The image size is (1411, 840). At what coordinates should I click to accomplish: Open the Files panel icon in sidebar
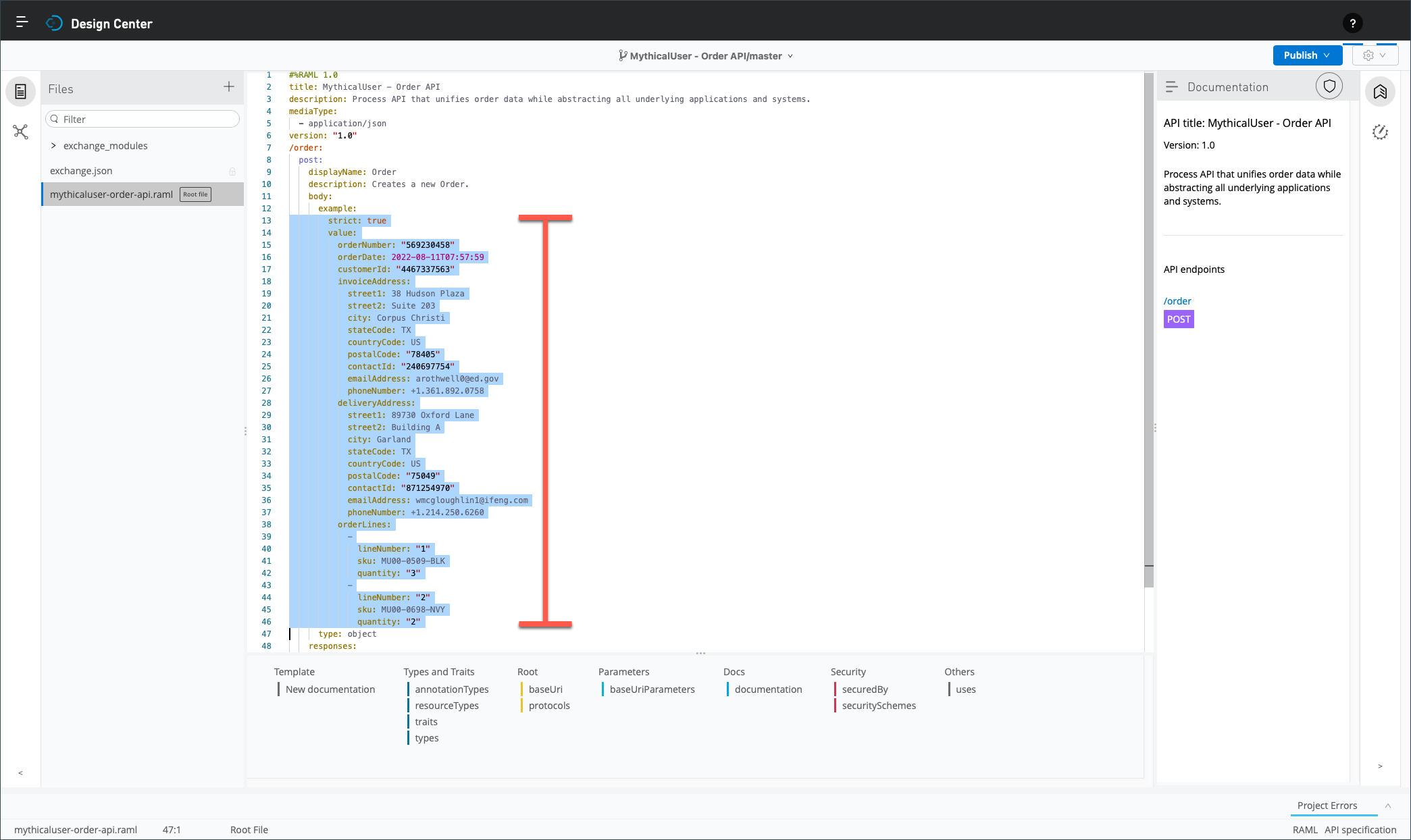tap(21, 91)
